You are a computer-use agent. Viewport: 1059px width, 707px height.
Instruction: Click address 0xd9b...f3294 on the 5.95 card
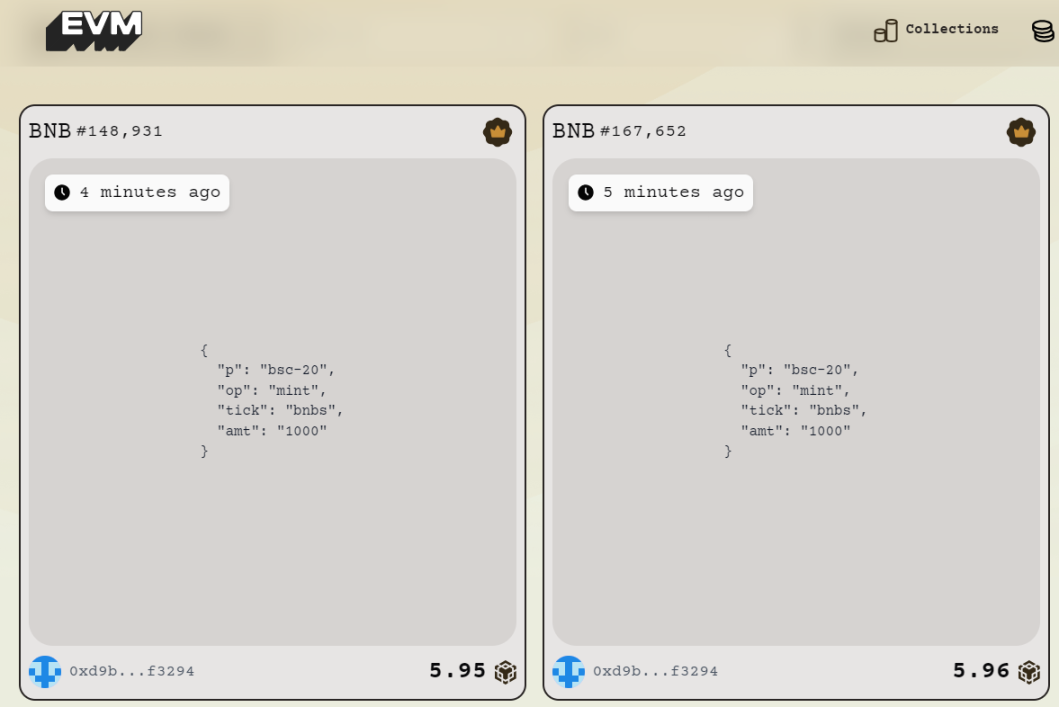132,671
